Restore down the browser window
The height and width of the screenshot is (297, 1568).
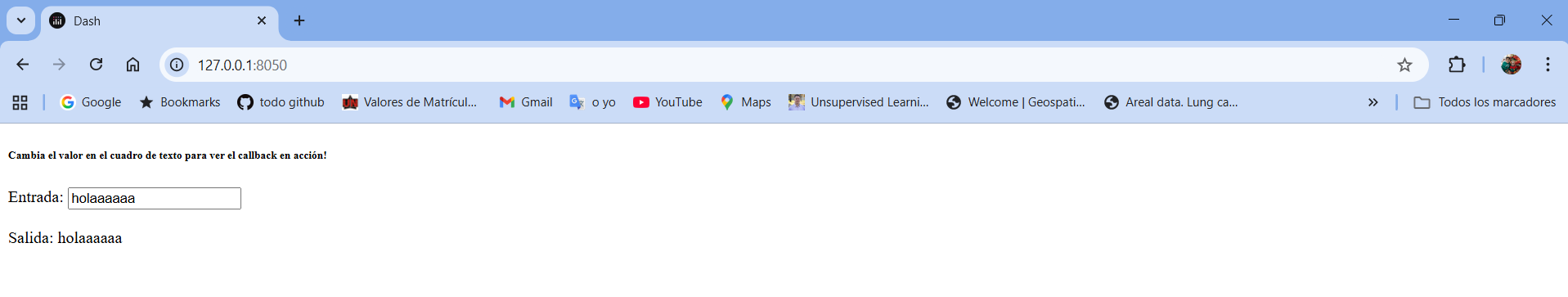(1499, 20)
